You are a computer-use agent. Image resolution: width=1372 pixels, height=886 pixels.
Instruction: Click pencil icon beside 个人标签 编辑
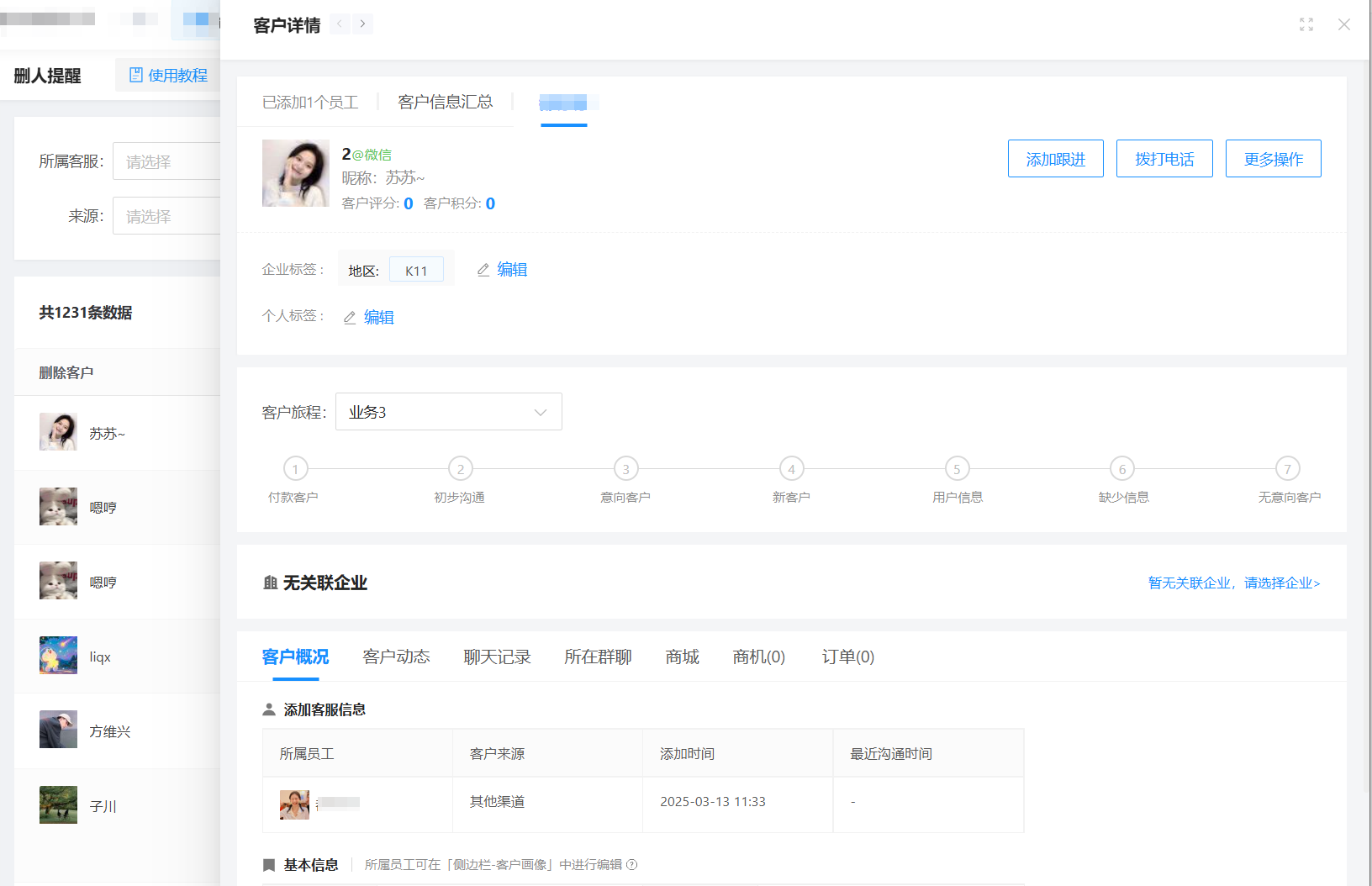point(350,318)
